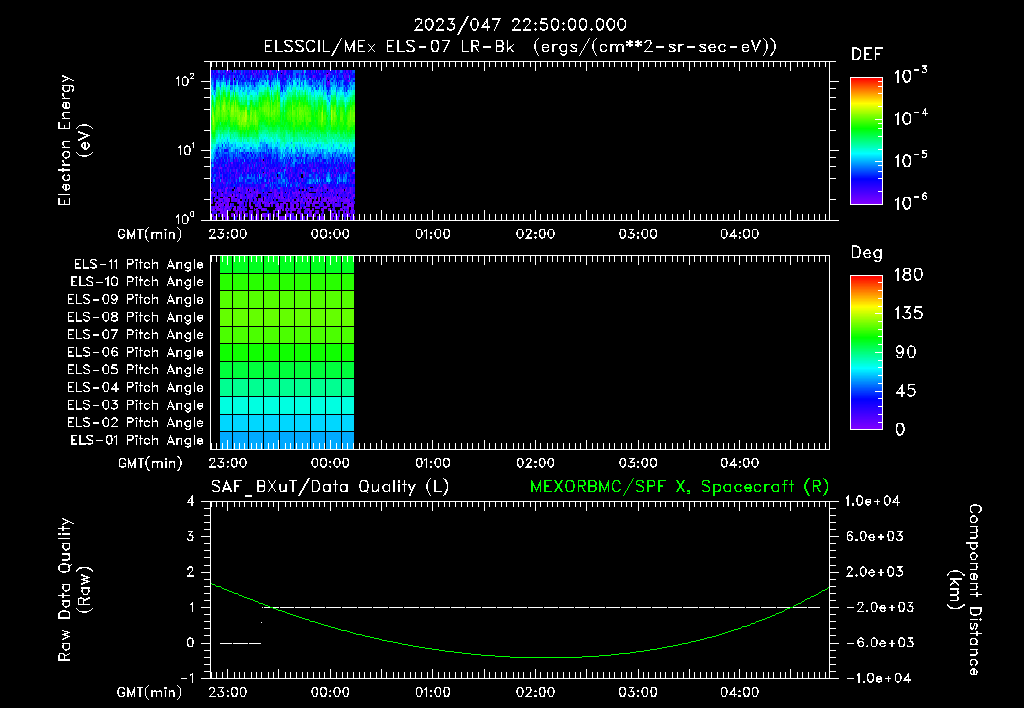Click the short data quality segment at 0

click(240, 643)
